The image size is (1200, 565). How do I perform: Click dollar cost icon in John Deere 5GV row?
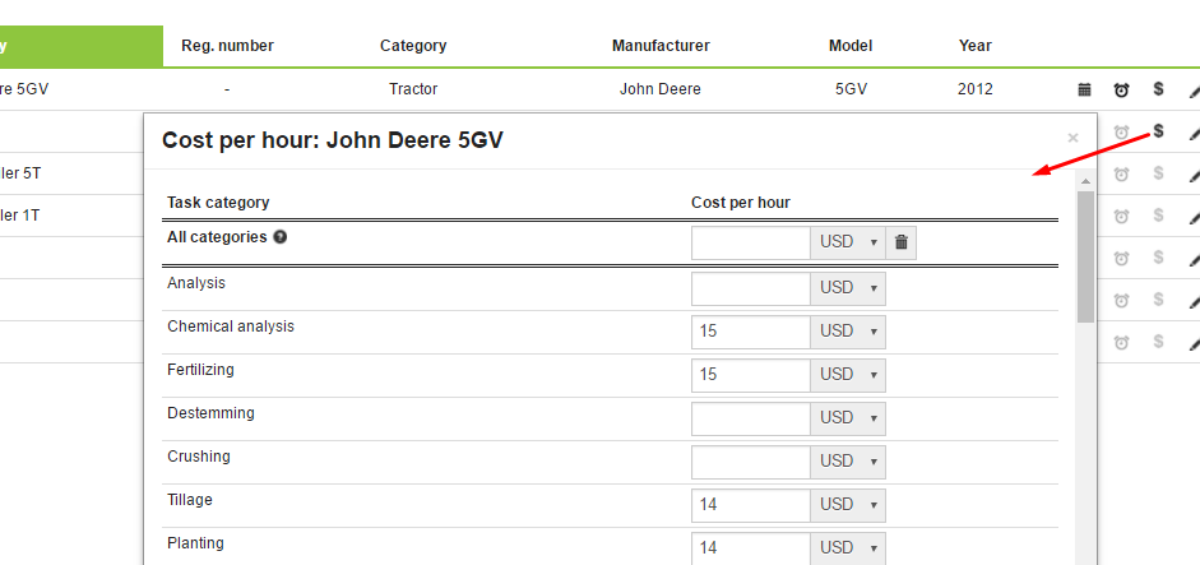point(1158,89)
